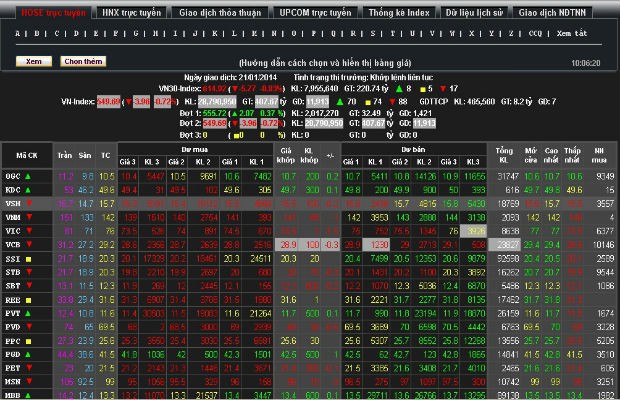Click the Tổng KL column header
The image size is (620, 400).
click(504, 155)
